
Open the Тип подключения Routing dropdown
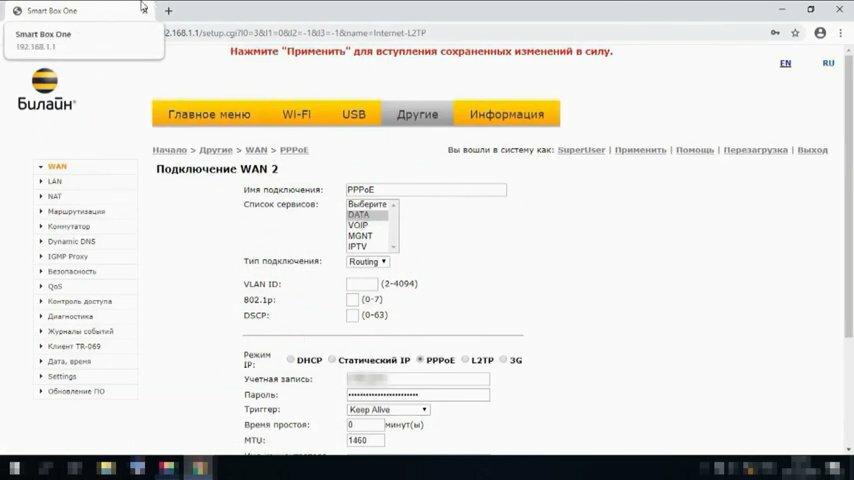[368, 262]
